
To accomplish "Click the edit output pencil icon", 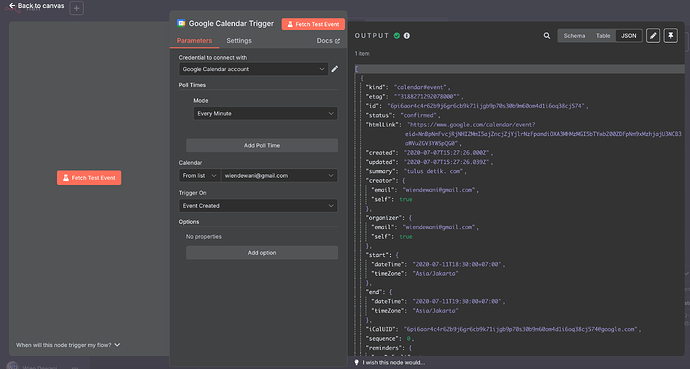I will (x=653, y=36).
